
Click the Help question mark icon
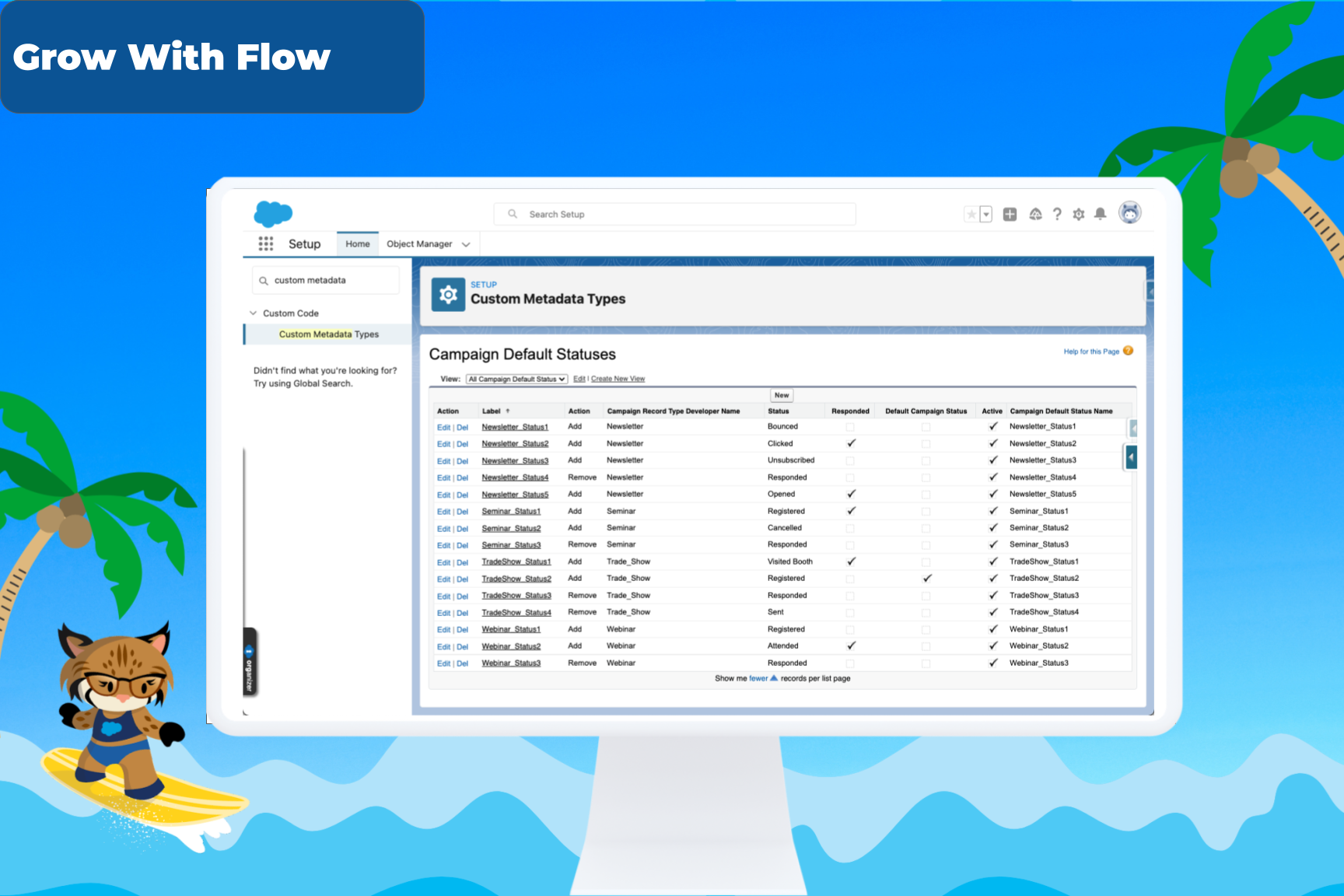point(1057,214)
